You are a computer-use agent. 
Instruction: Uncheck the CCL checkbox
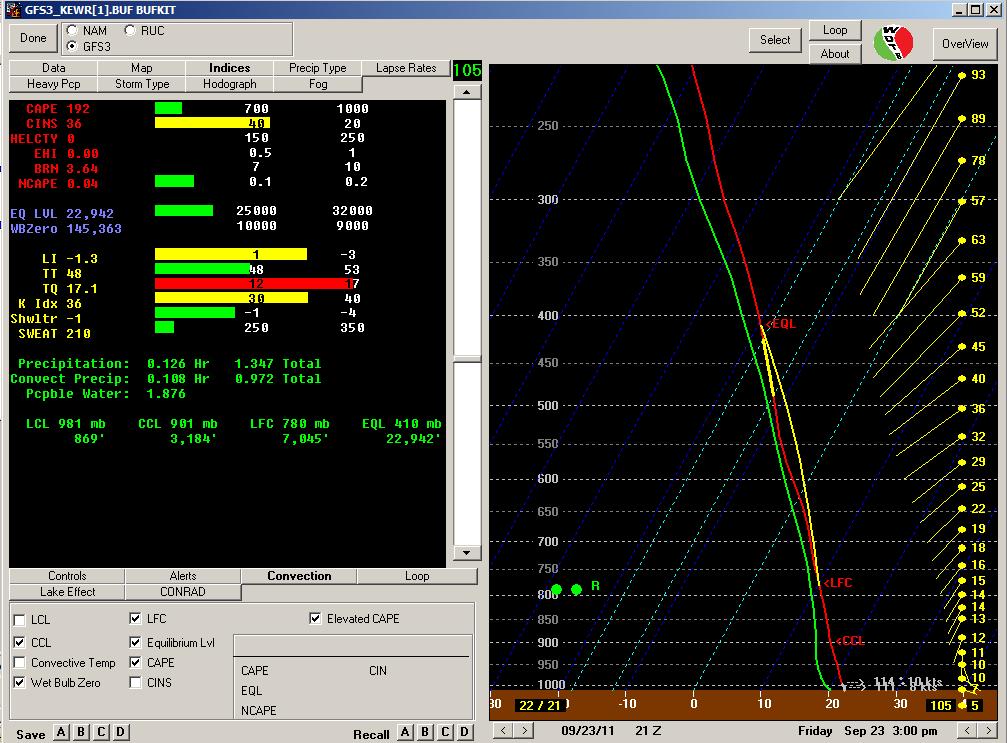(19, 643)
